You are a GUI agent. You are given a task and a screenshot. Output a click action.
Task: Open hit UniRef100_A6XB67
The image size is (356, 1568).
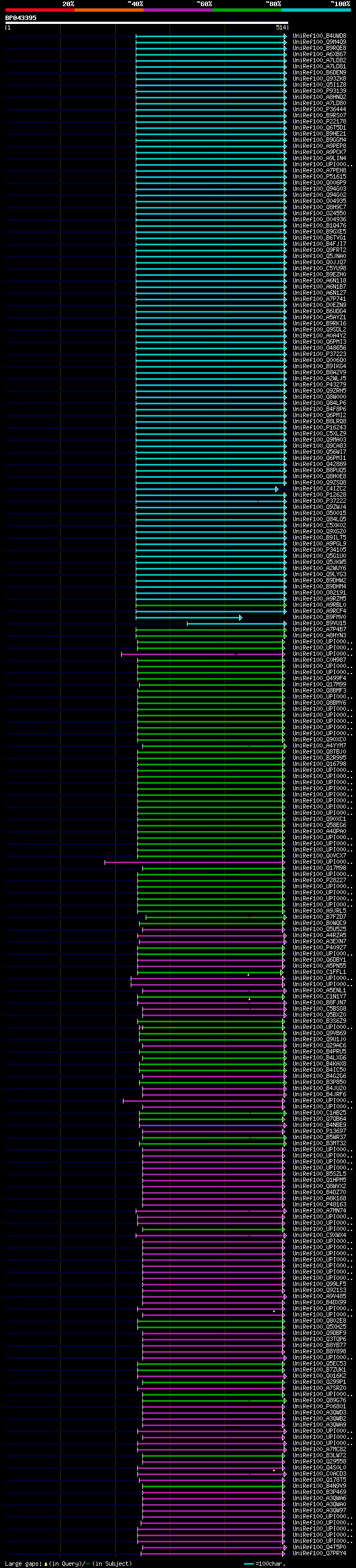pos(319,54)
